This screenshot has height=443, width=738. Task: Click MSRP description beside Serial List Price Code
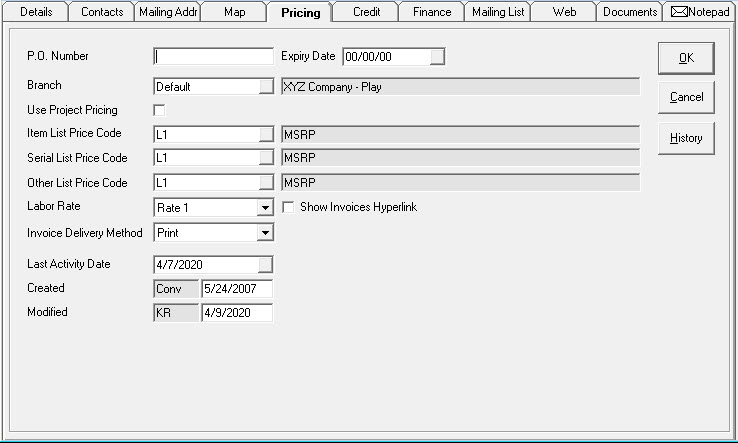[460, 158]
